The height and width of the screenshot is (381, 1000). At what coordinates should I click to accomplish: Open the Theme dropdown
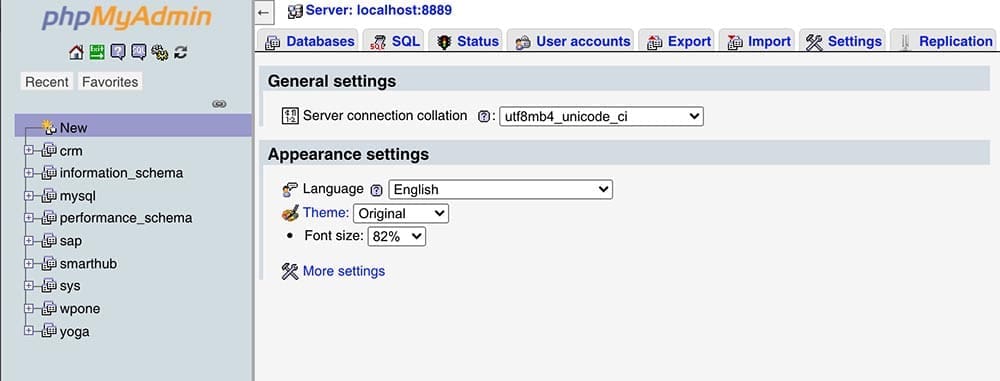[x=401, y=213]
